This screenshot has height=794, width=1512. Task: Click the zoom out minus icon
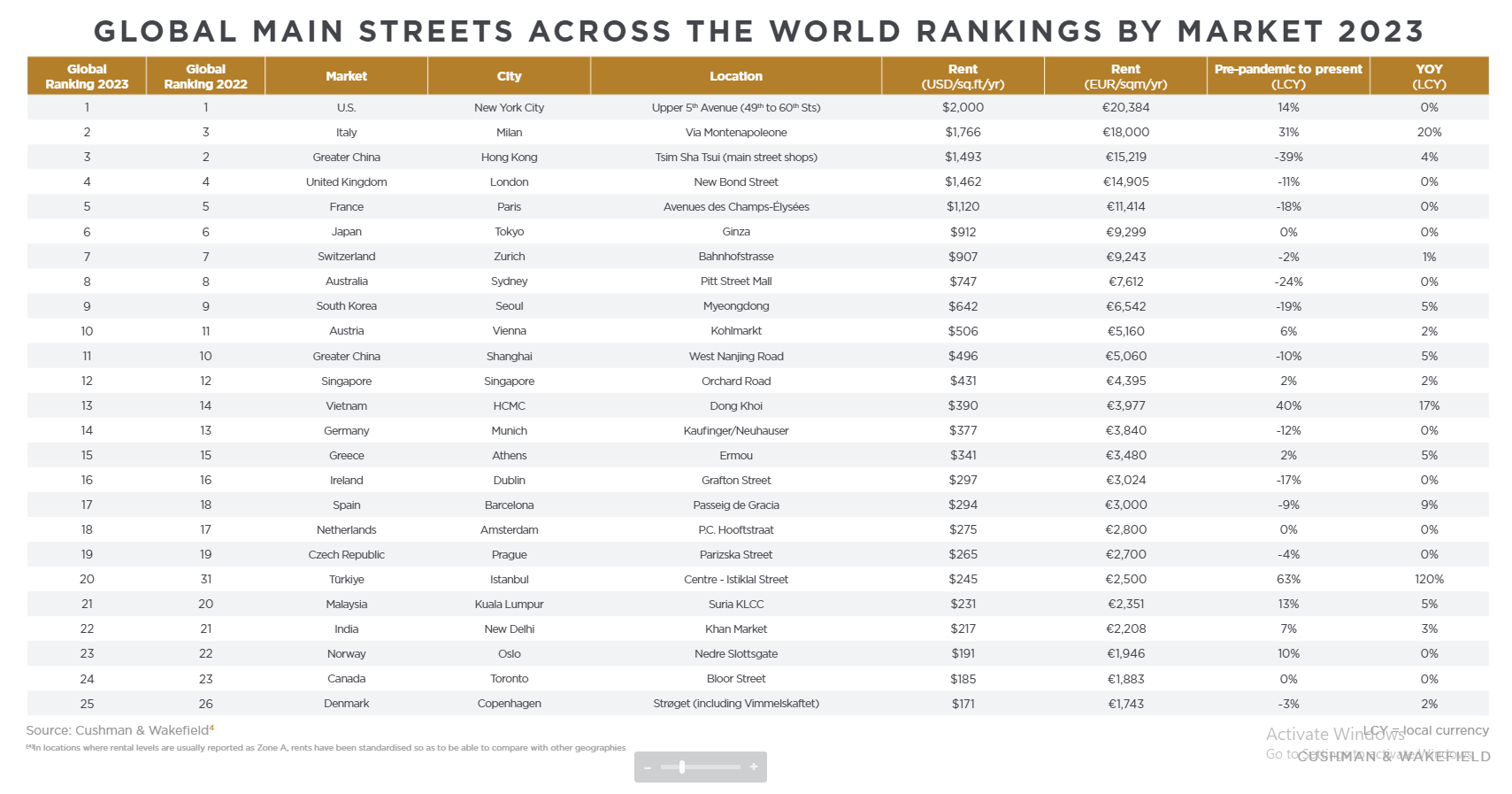click(x=648, y=767)
